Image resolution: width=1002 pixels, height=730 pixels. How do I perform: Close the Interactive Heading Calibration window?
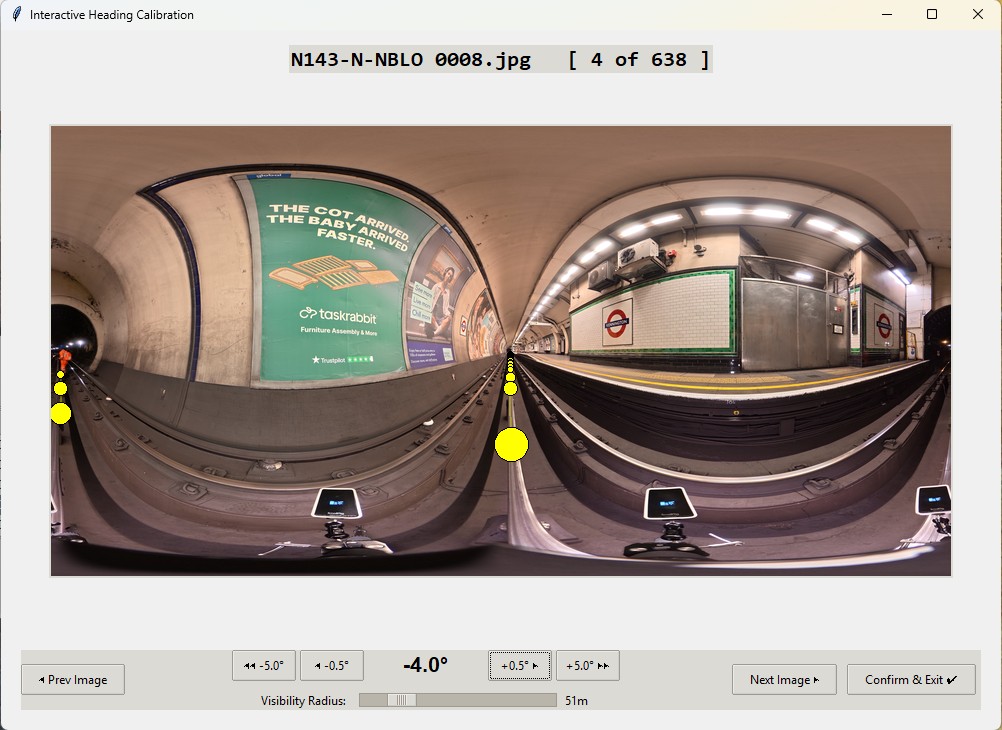click(978, 14)
